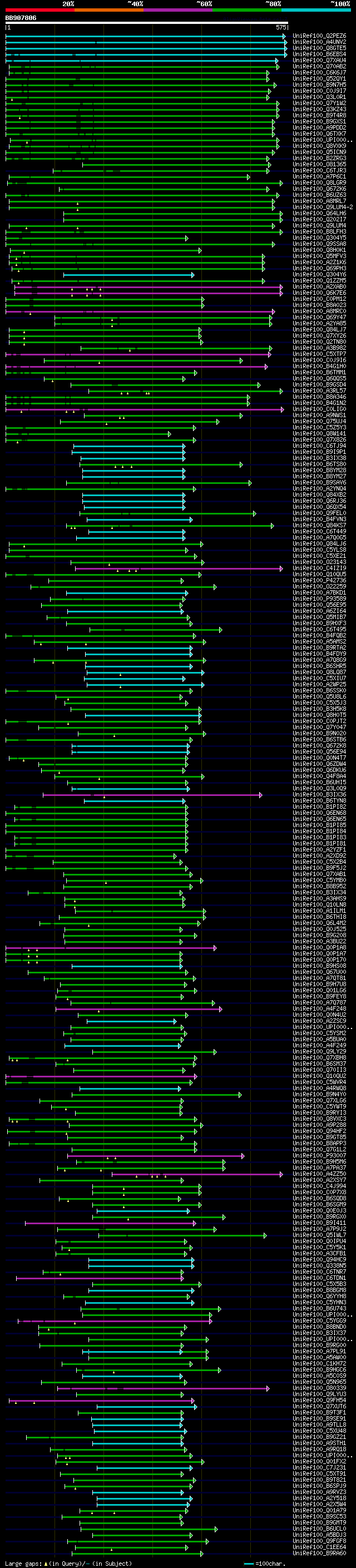
Task: Open hit UniRef100_Q2PEZ6
Action: (319, 36)
